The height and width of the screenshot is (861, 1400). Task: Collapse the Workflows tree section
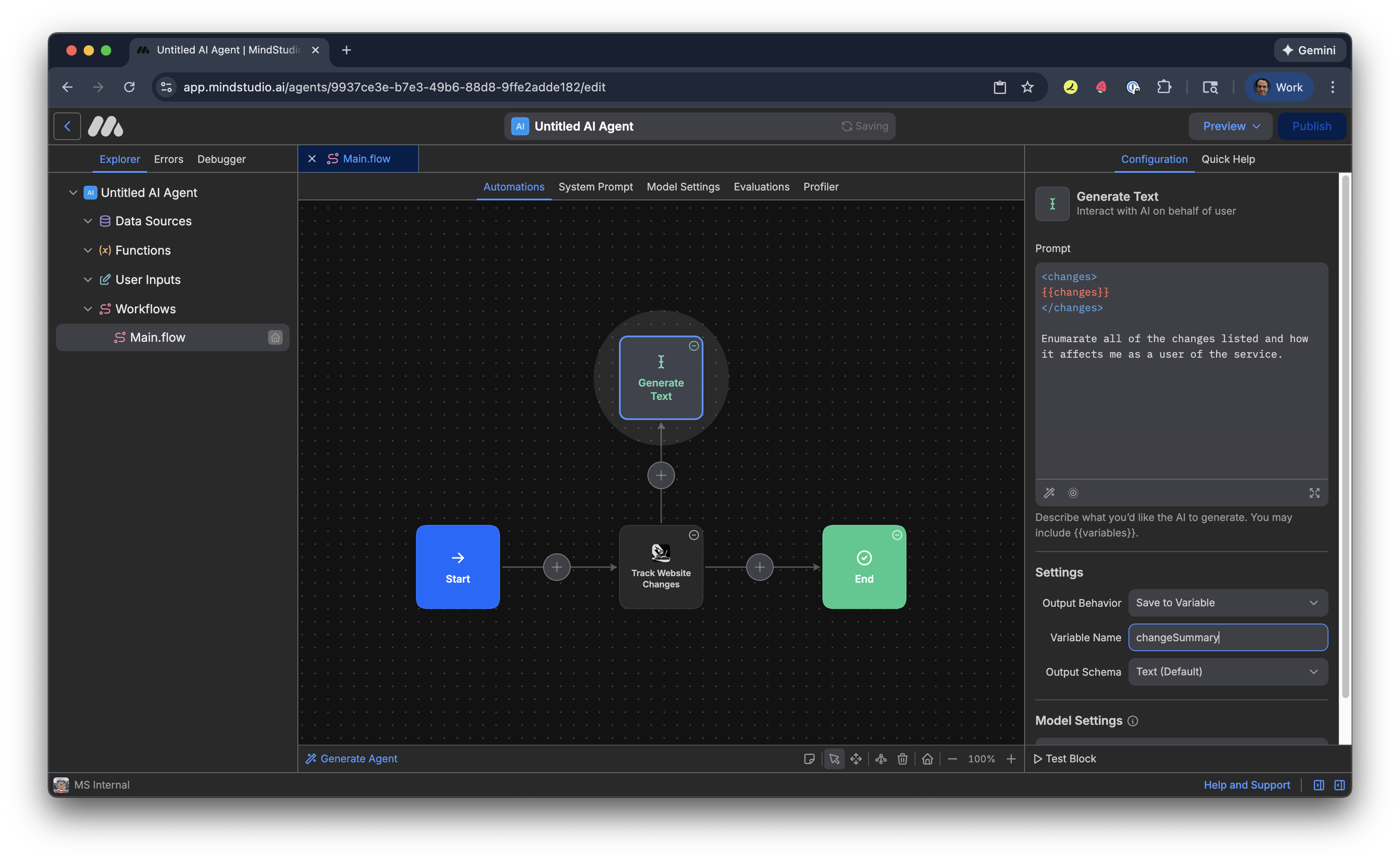87,309
